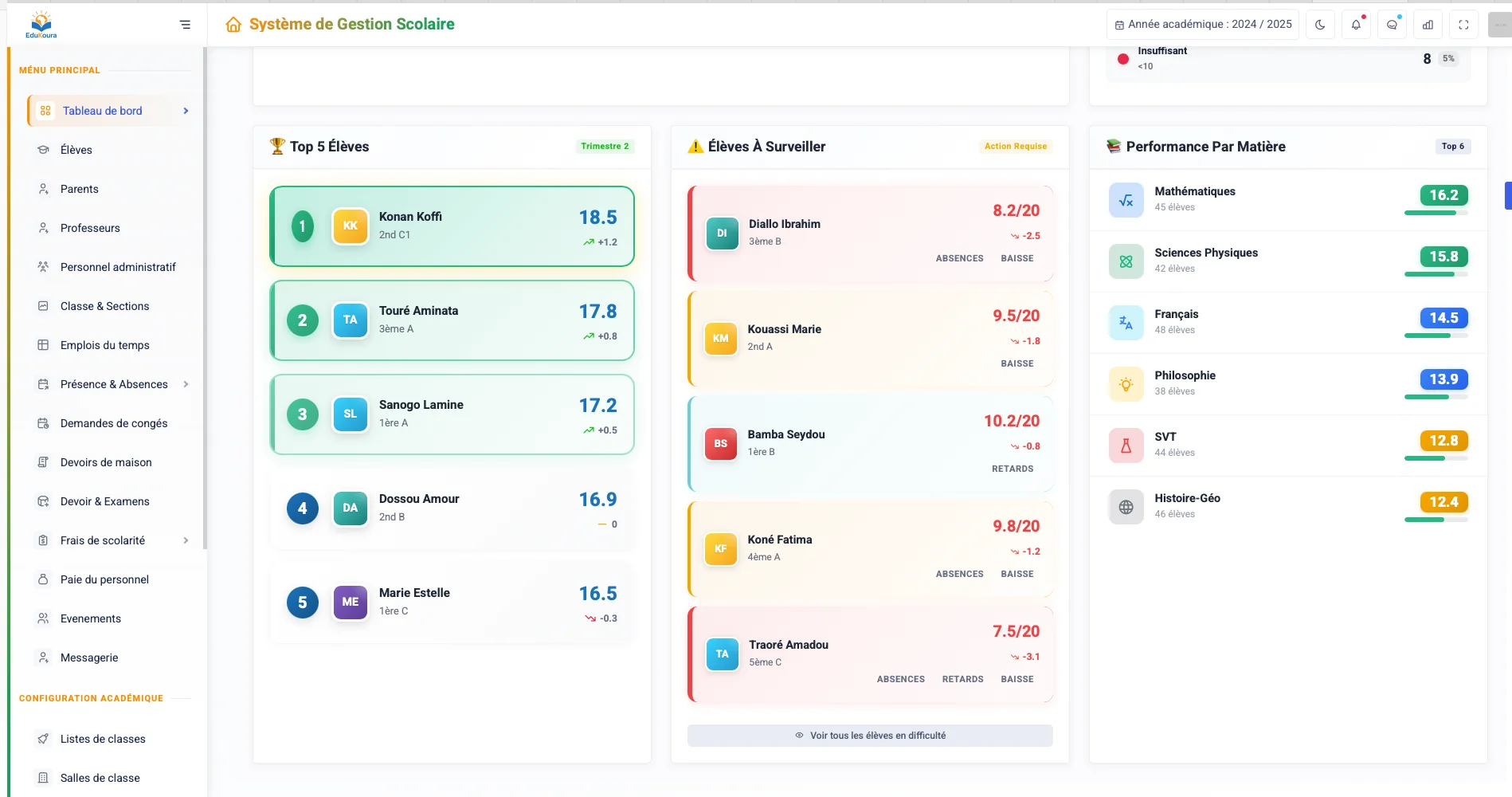The image size is (1512, 797).
Task: Expand the Tableau de bord submenu
Action: tap(186, 111)
